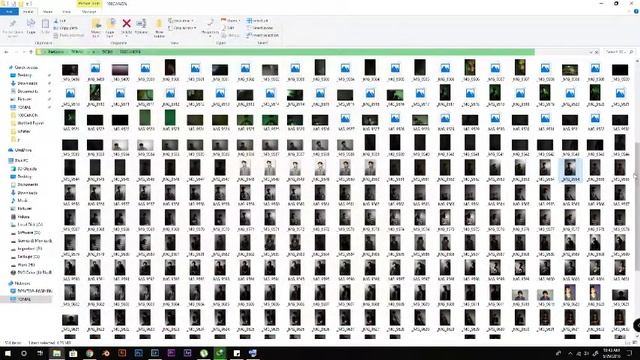Click the taskbar clock

(611, 353)
